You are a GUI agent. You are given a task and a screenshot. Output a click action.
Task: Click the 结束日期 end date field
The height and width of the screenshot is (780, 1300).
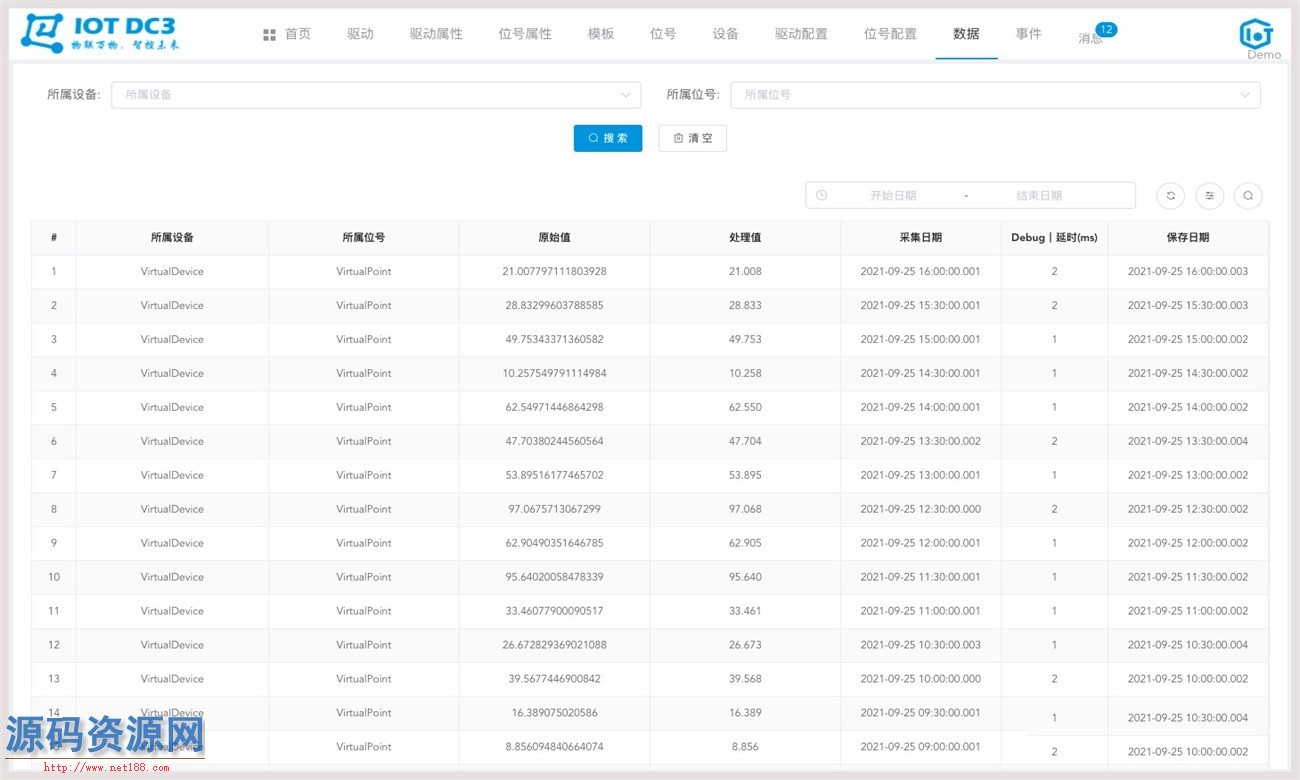click(x=1039, y=196)
